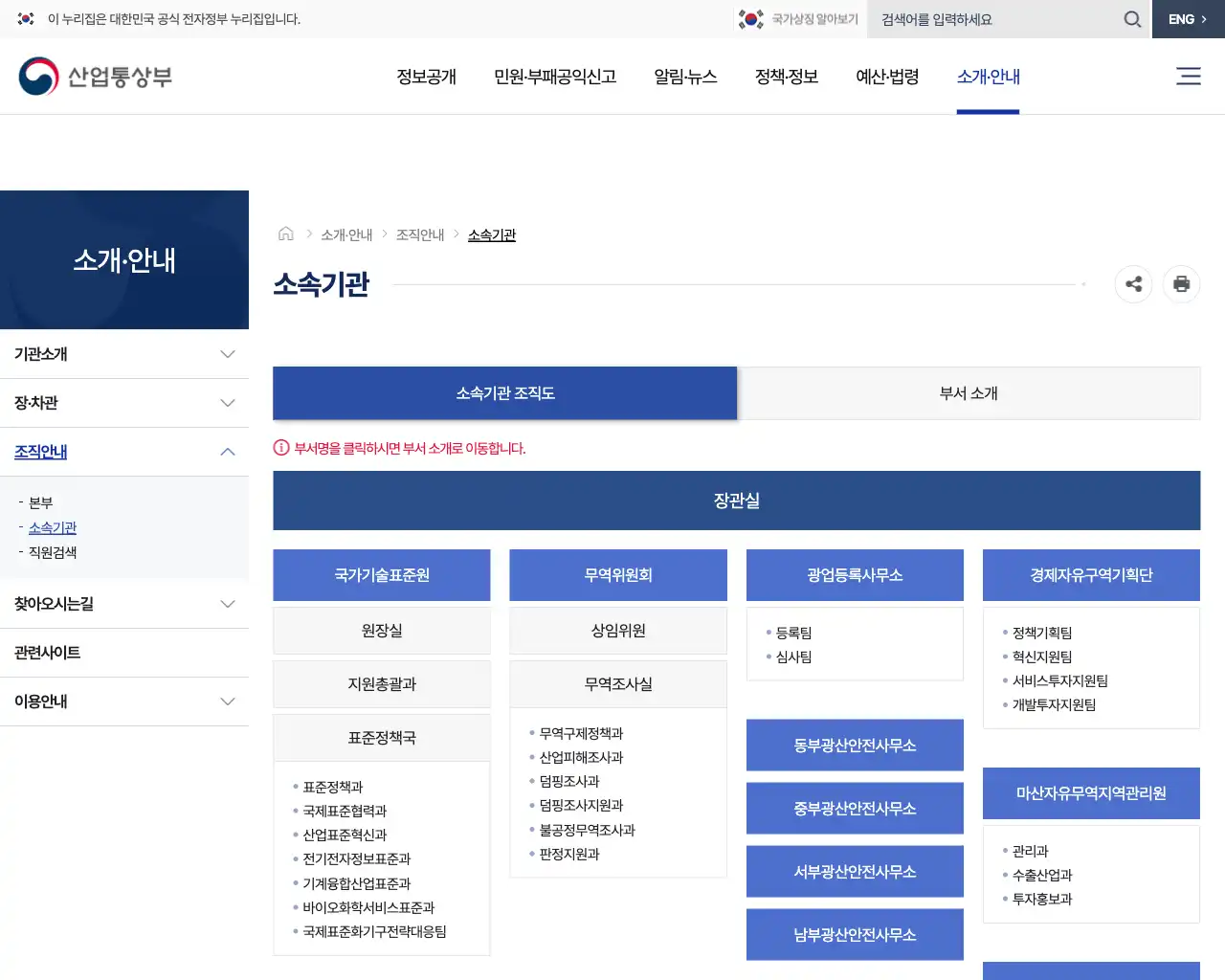1225x980 pixels.
Task: Click the 산업통상부 ministry logo
Action: point(95,76)
